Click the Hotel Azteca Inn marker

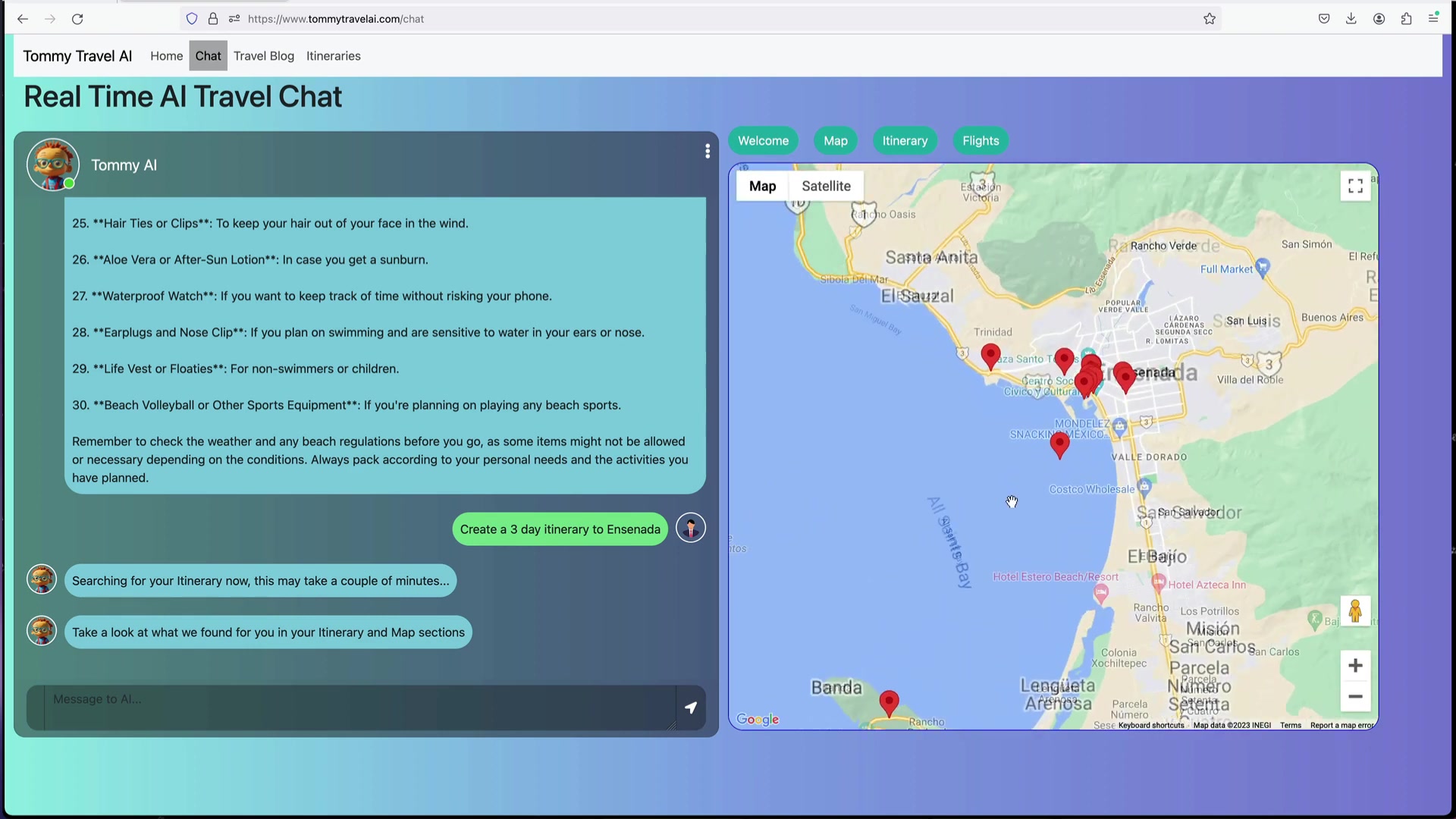(x=1158, y=582)
